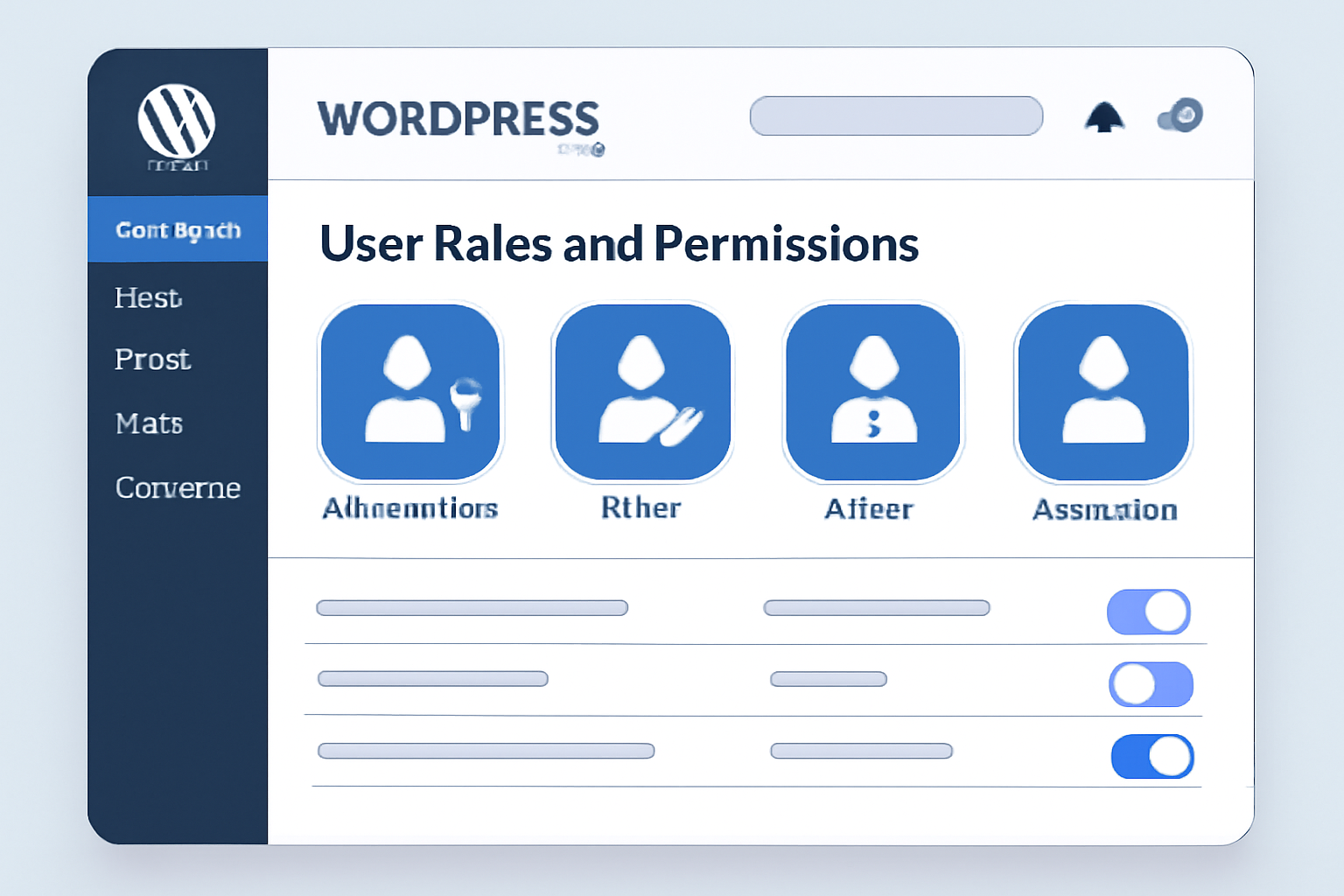This screenshot has height=896, width=1344.
Task: Select the Affeer role icon
Action: [872, 392]
